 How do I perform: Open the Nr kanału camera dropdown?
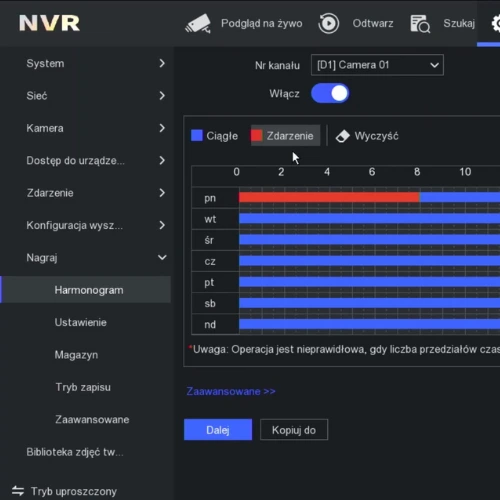tap(377, 65)
